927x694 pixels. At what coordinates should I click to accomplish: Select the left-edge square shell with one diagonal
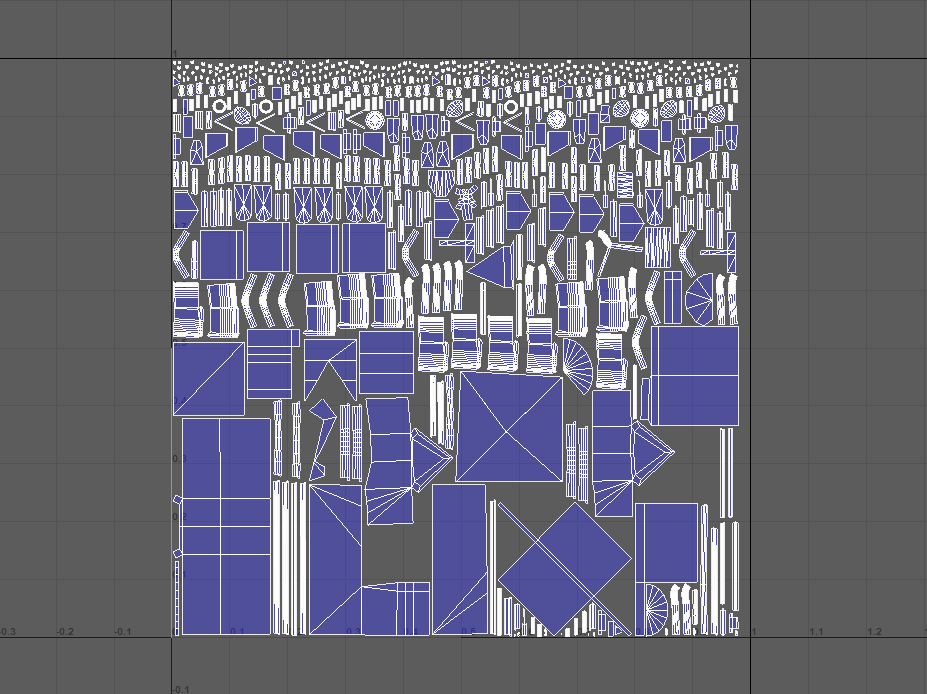208,379
